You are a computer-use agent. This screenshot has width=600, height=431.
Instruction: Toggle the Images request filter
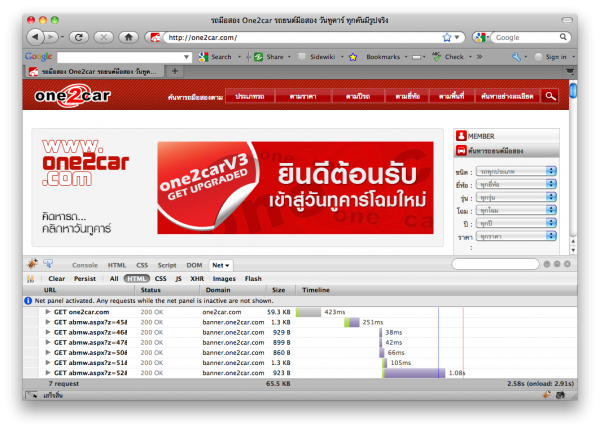[224, 278]
